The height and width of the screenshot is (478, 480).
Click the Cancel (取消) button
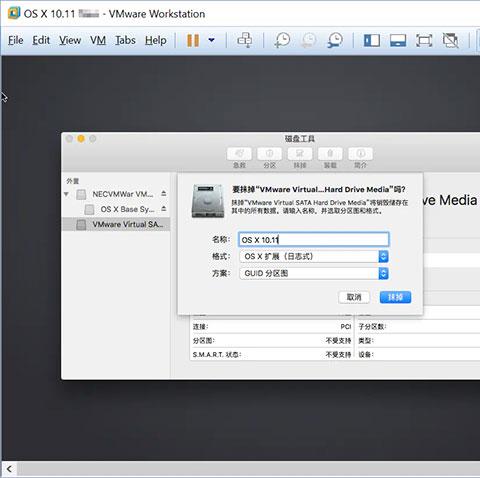click(354, 297)
